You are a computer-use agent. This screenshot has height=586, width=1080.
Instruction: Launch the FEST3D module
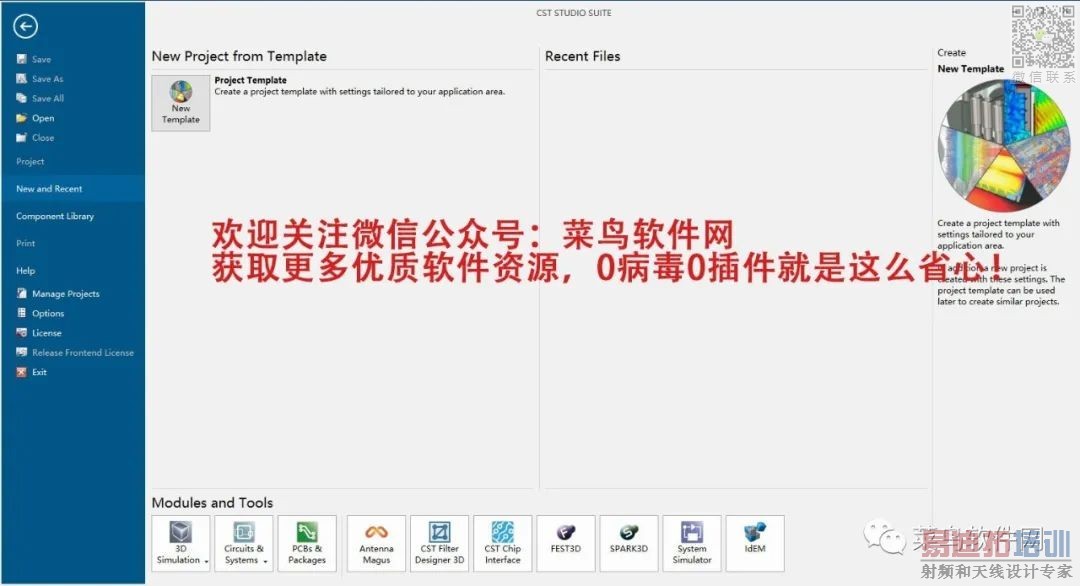pos(565,543)
